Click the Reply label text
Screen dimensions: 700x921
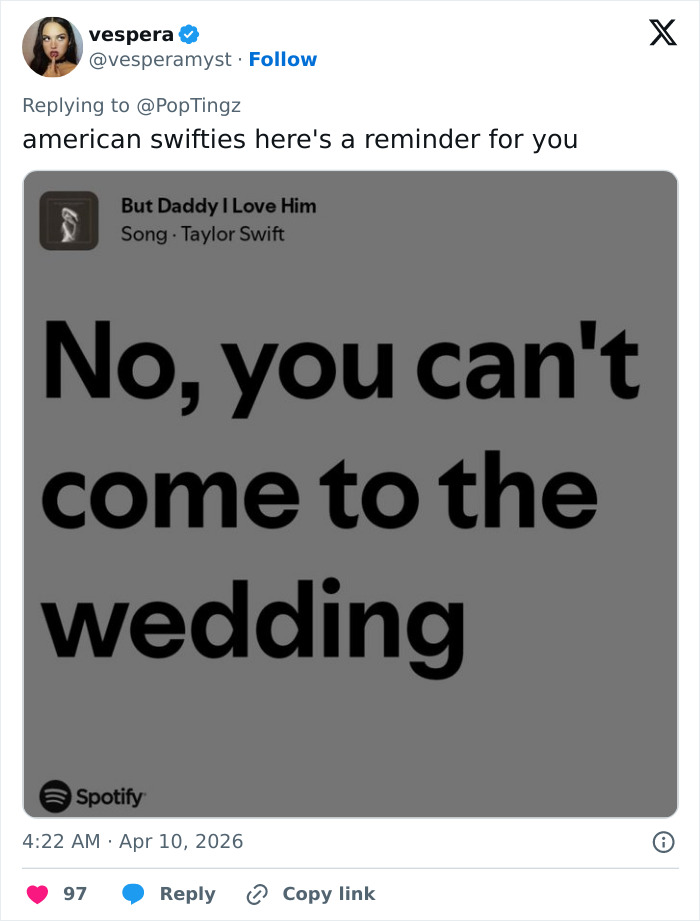coord(187,893)
